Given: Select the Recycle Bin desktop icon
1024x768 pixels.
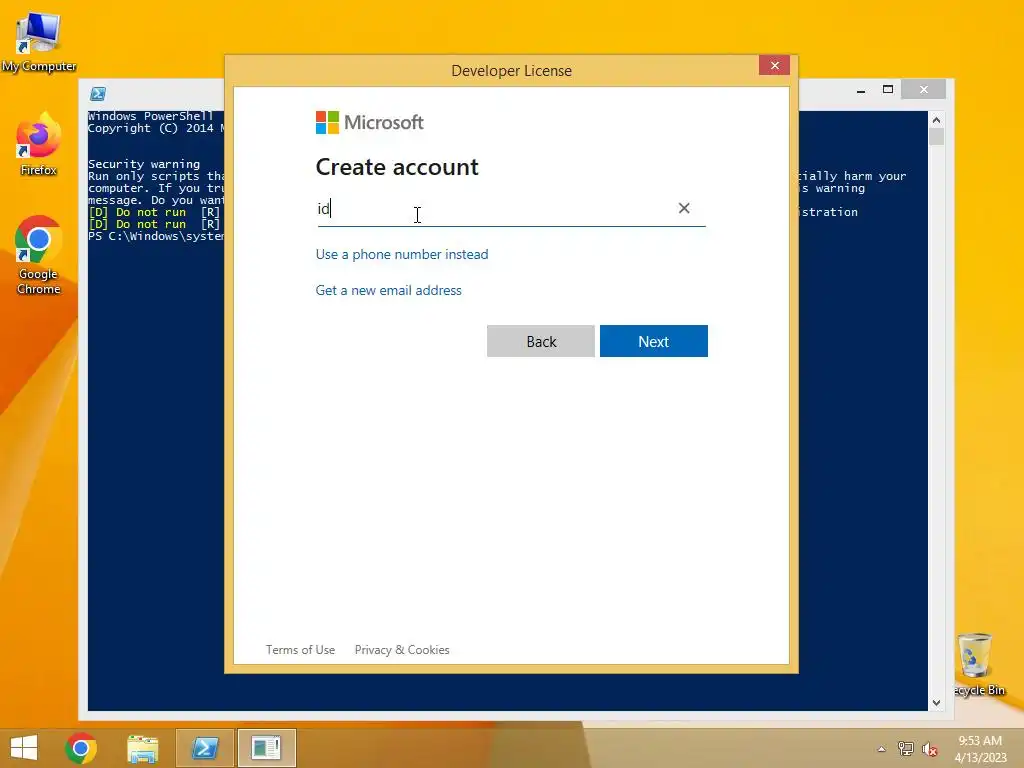Looking at the screenshot, I should coord(977,664).
